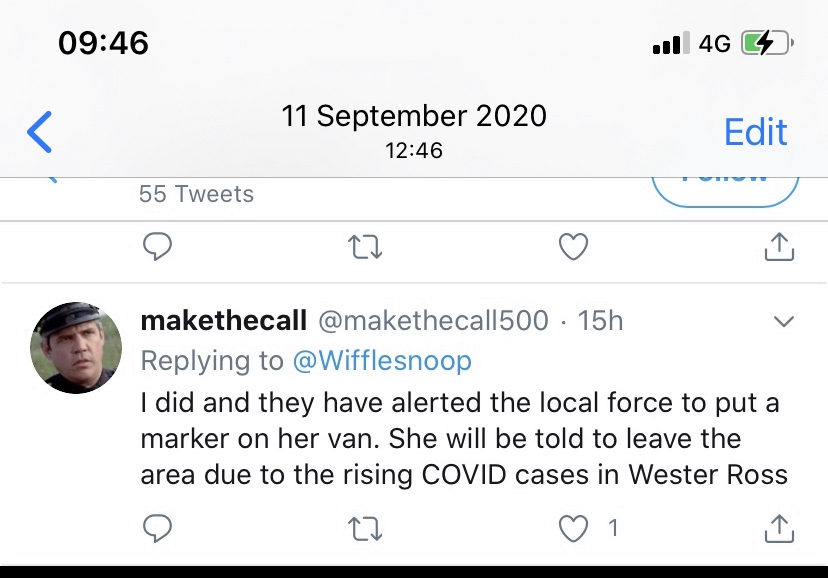Tap the 11 September 2020 date title
This screenshot has width=828, height=578.
(414, 116)
